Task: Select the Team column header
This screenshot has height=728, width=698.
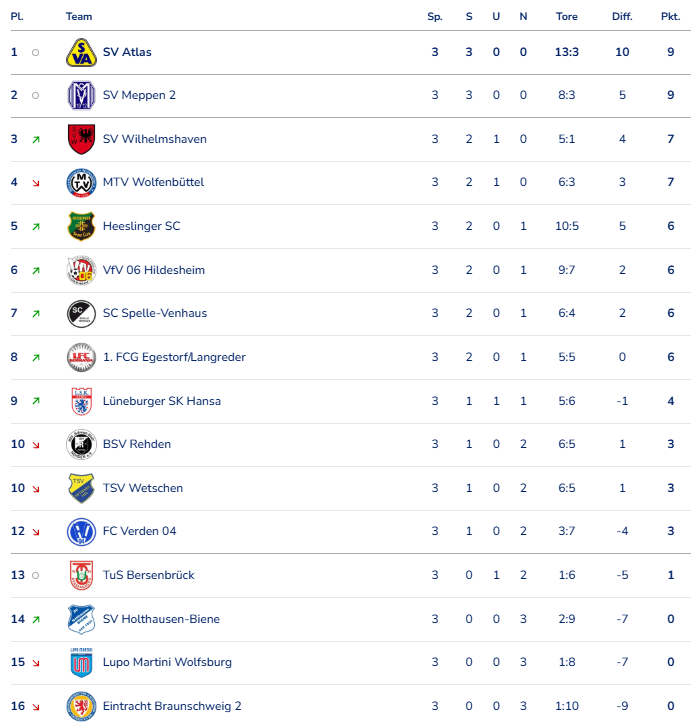Action: tap(79, 17)
